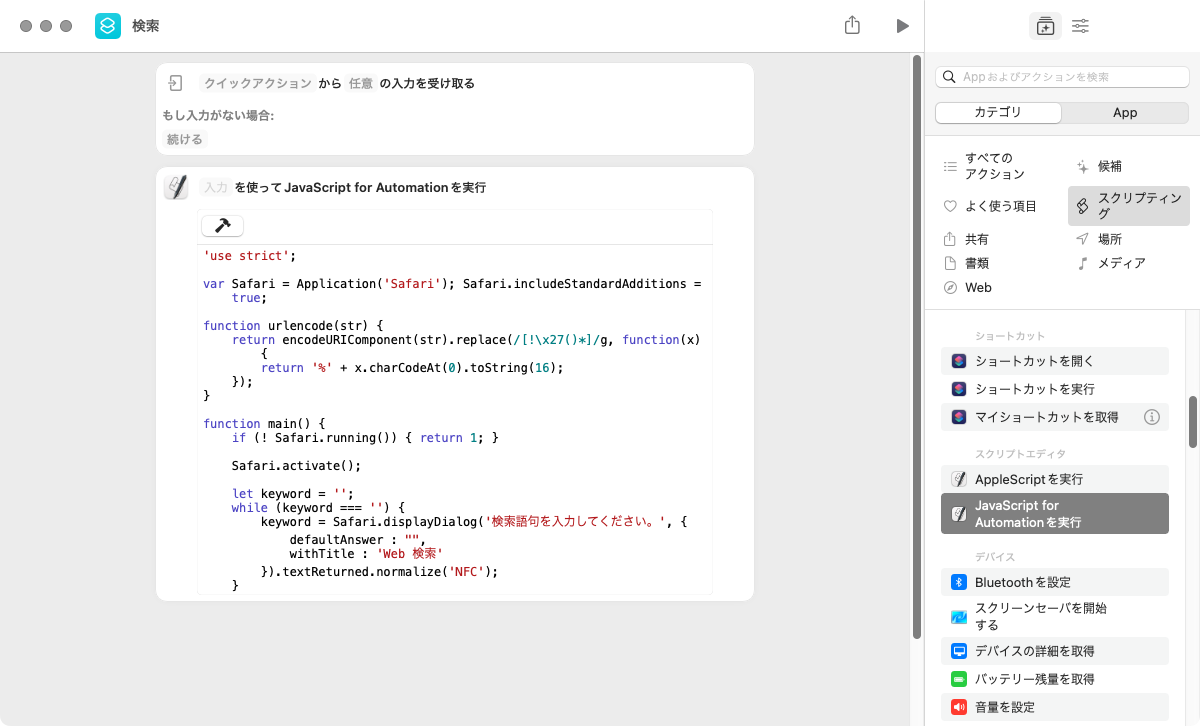The height and width of the screenshot is (726, 1200).
Task: Click the action list scrollbar
Action: click(1192, 422)
